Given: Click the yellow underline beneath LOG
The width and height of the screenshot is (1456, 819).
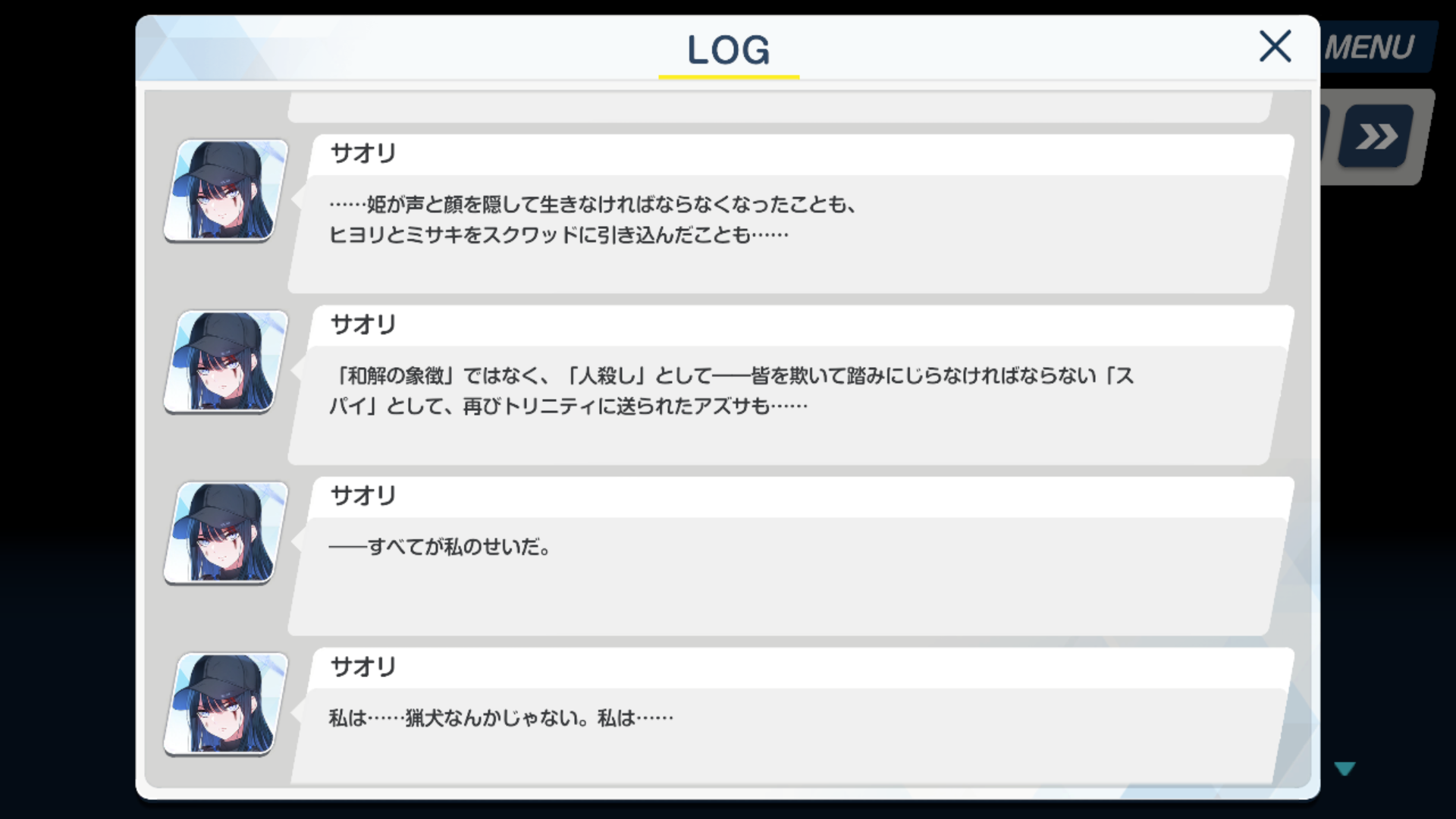Looking at the screenshot, I should pos(729,77).
